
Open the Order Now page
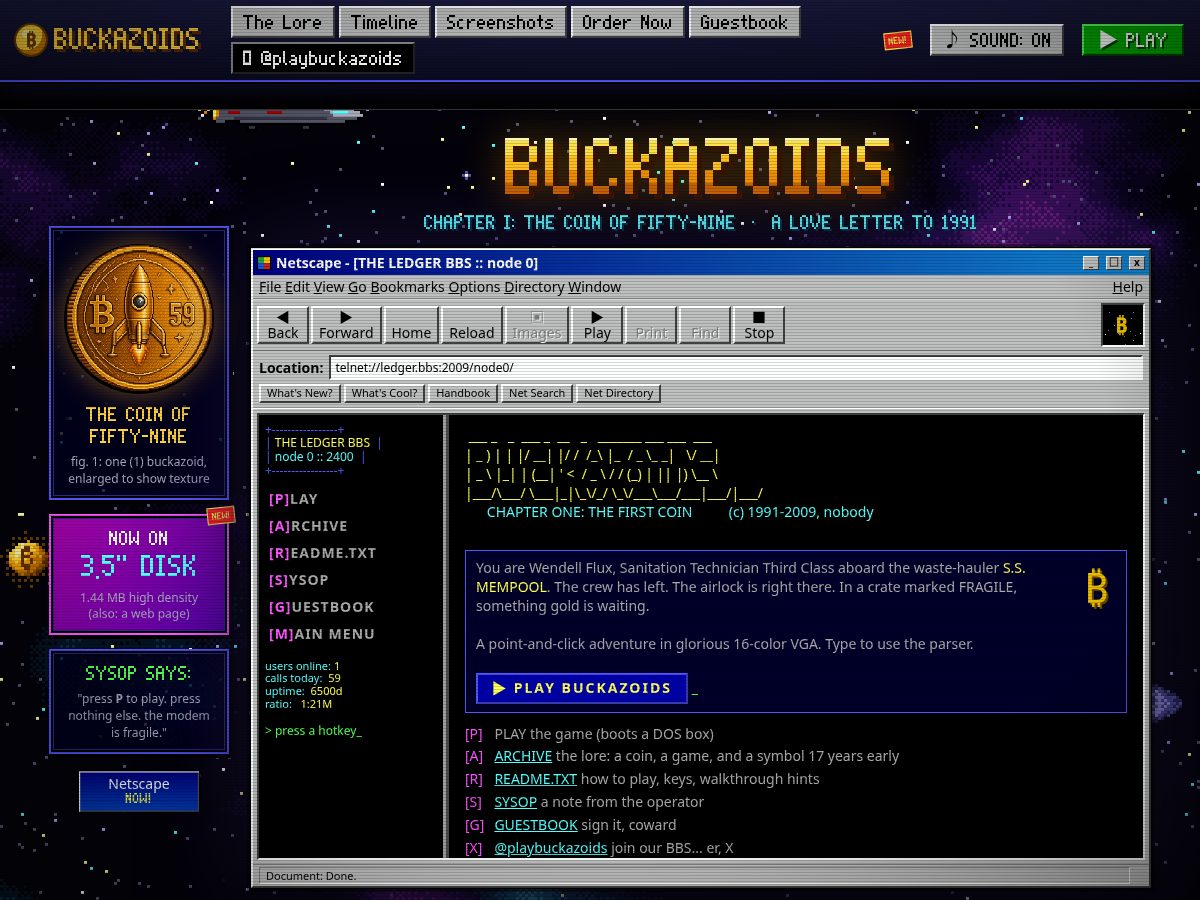point(627,22)
